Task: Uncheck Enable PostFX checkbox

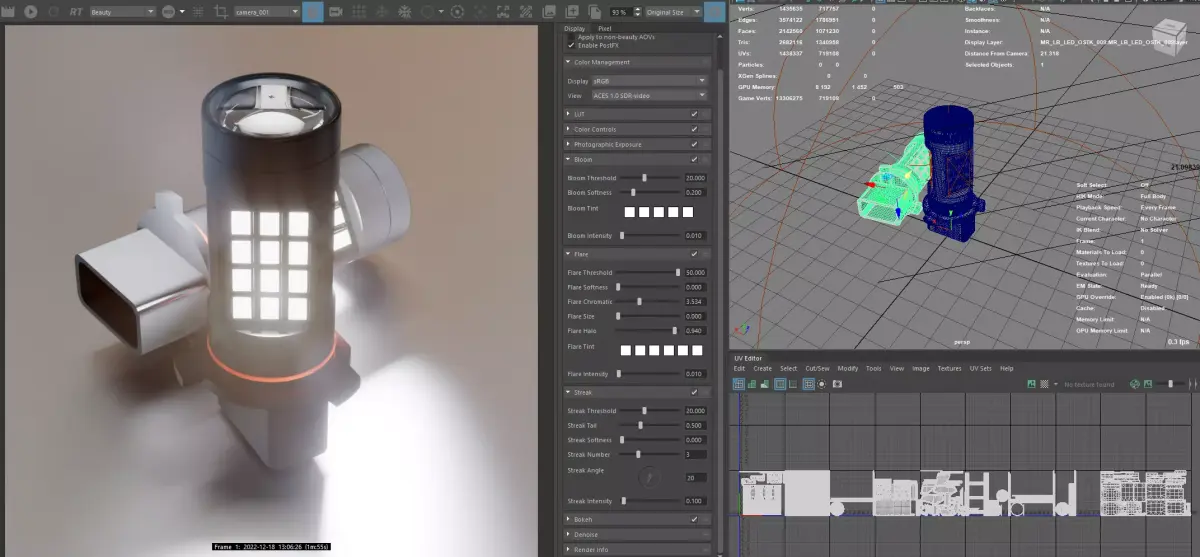Action: (x=571, y=45)
